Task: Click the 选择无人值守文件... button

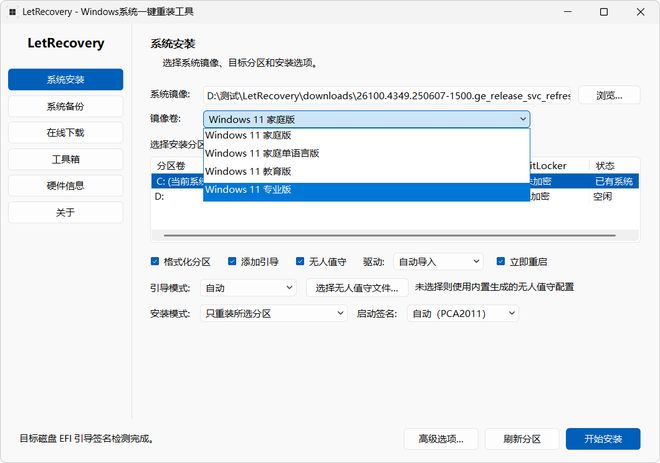Action: pos(357,288)
